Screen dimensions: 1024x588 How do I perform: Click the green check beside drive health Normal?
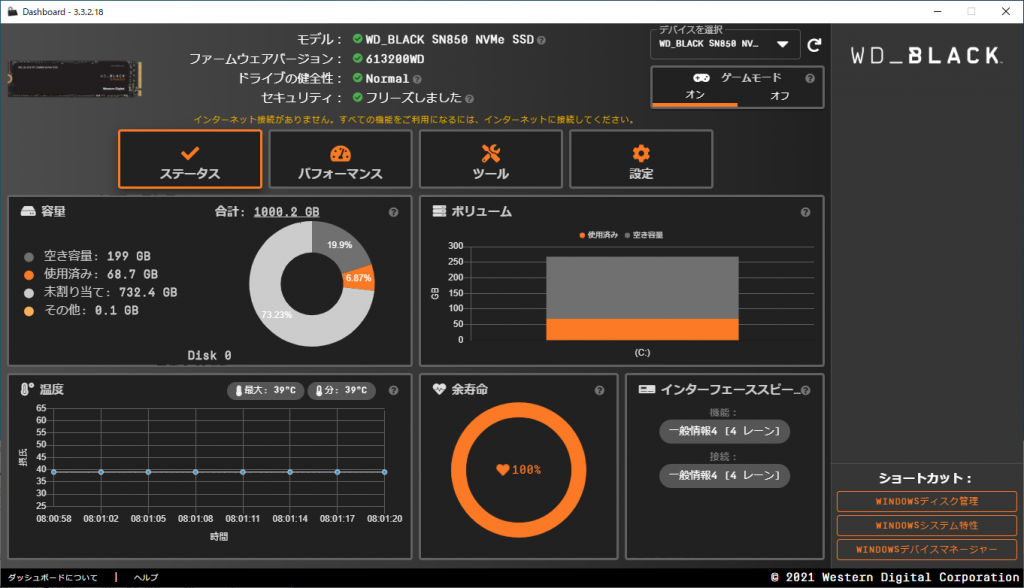click(x=357, y=78)
